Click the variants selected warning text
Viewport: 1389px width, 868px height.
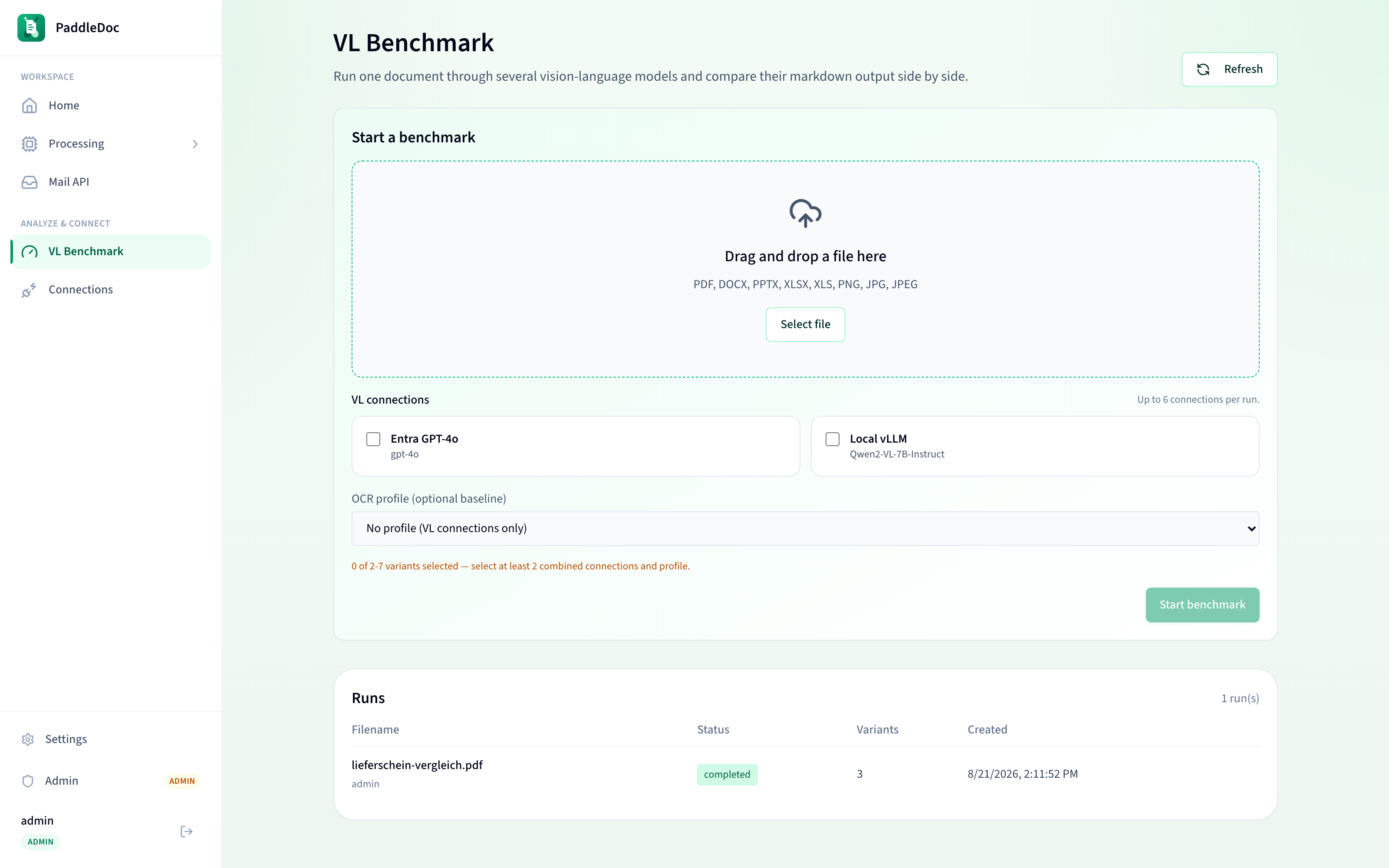coord(520,566)
